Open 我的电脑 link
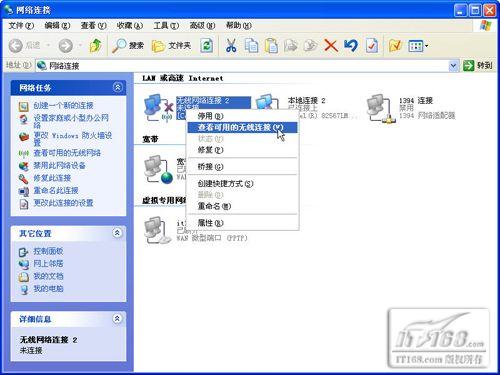The image size is (500, 375). point(48,289)
